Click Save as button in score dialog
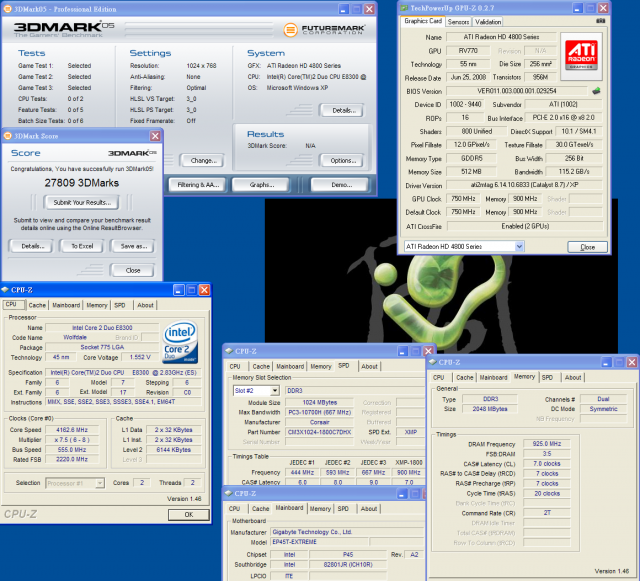Image resolution: width=640 pixels, height=581 pixels. [x=133, y=246]
